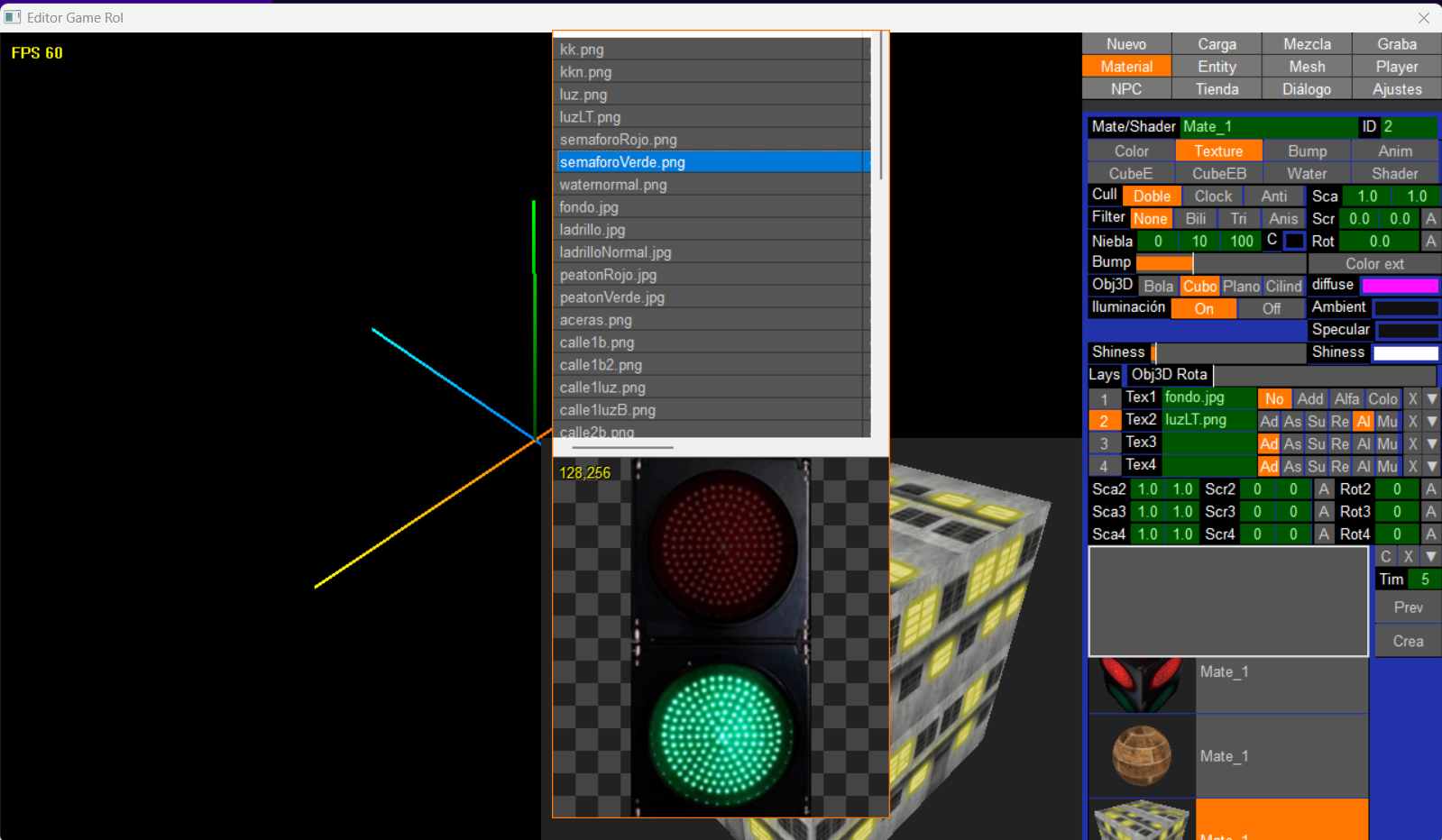Click the Prev button
This screenshot has width=1442, height=840.
click(x=1408, y=607)
